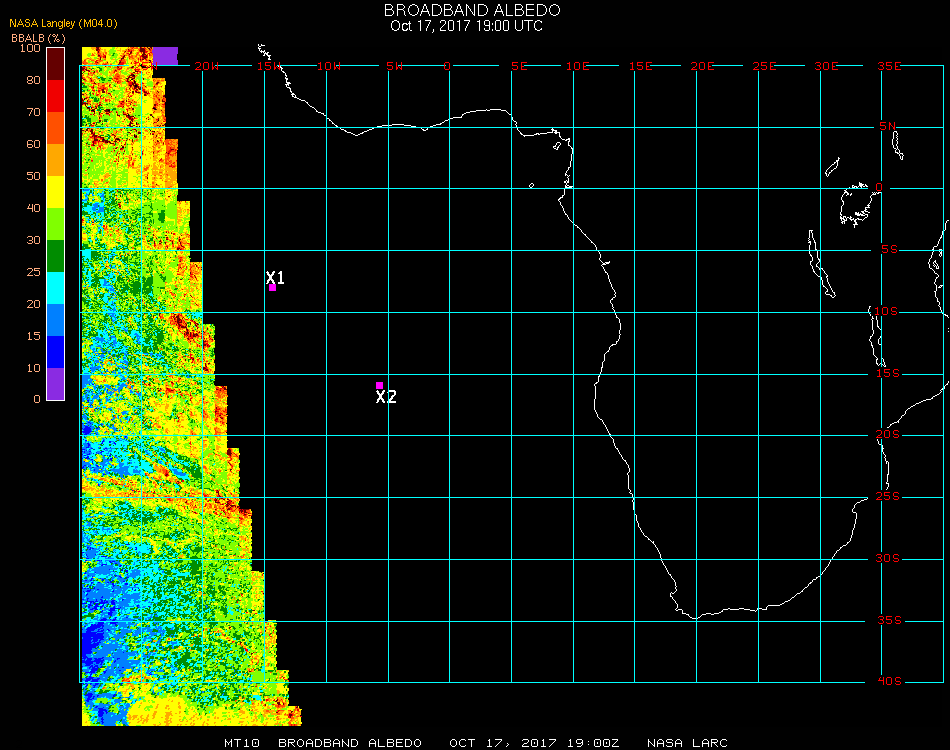Click the BROADBAND ALBEDO title
Viewport: 950px width, 750px height.
472,10
